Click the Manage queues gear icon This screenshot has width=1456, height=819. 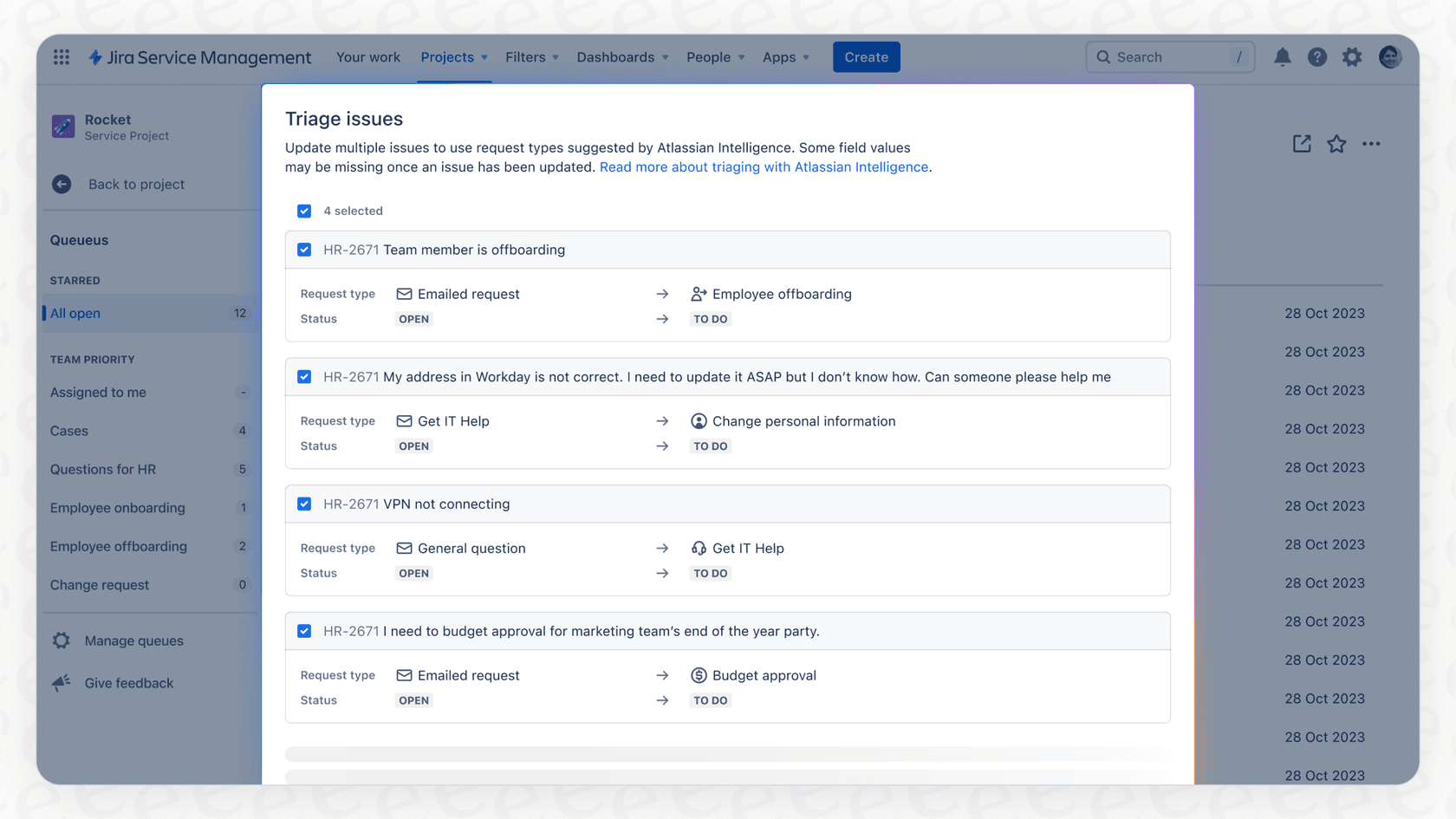[61, 640]
